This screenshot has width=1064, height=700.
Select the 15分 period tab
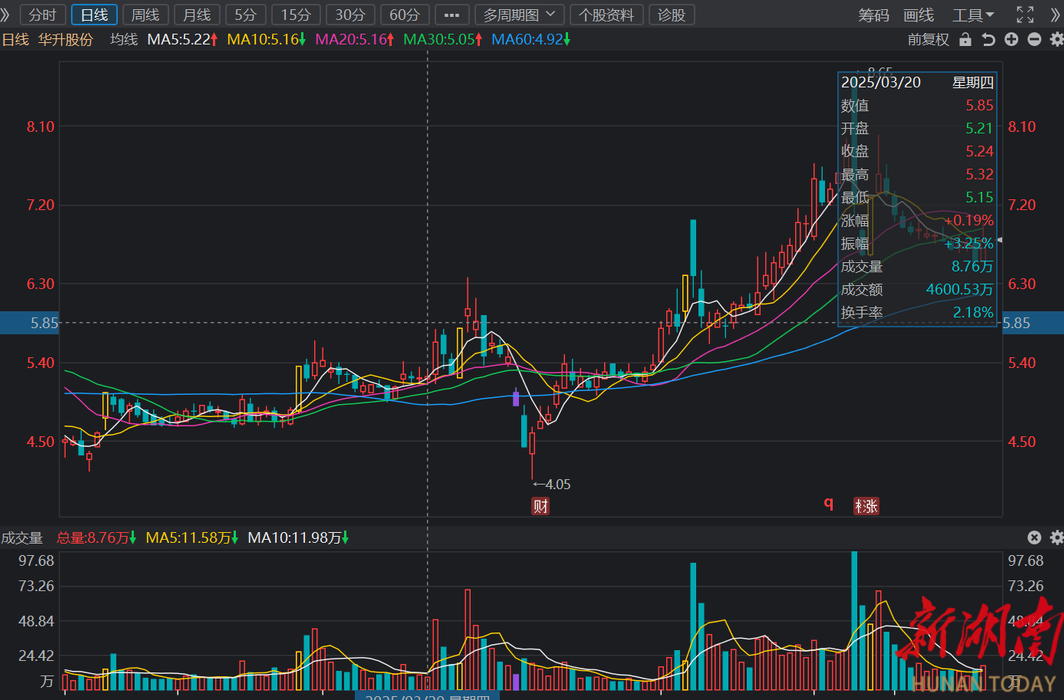(296, 14)
